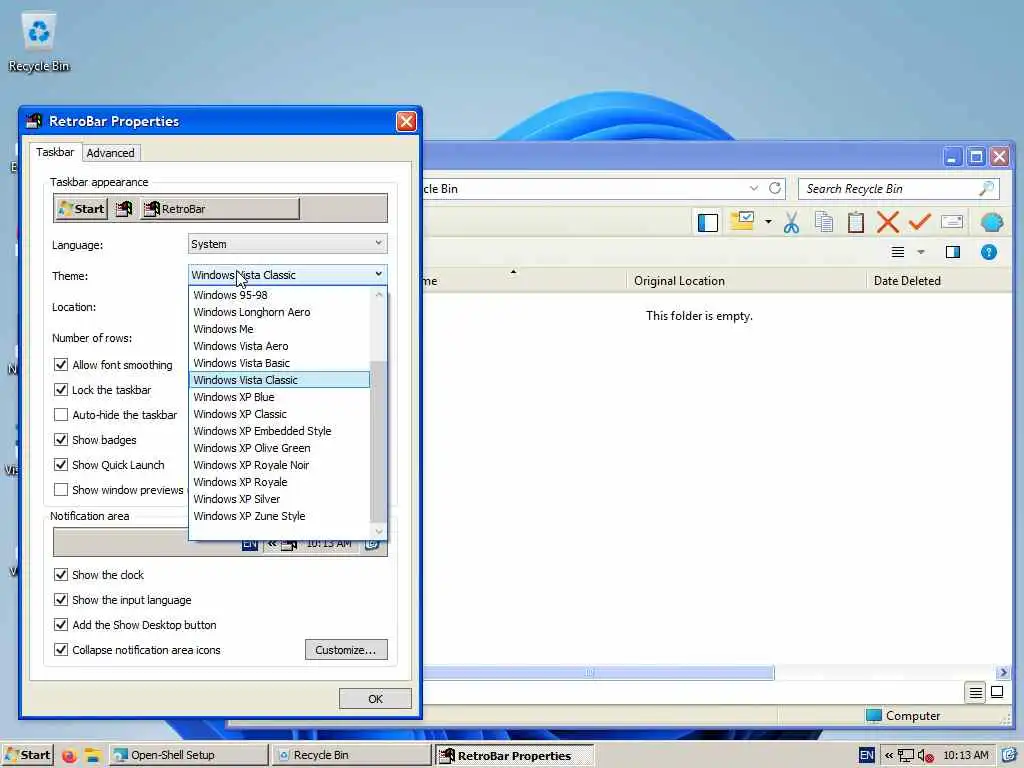Select Windows XP Classic theme

pyautogui.click(x=279, y=414)
